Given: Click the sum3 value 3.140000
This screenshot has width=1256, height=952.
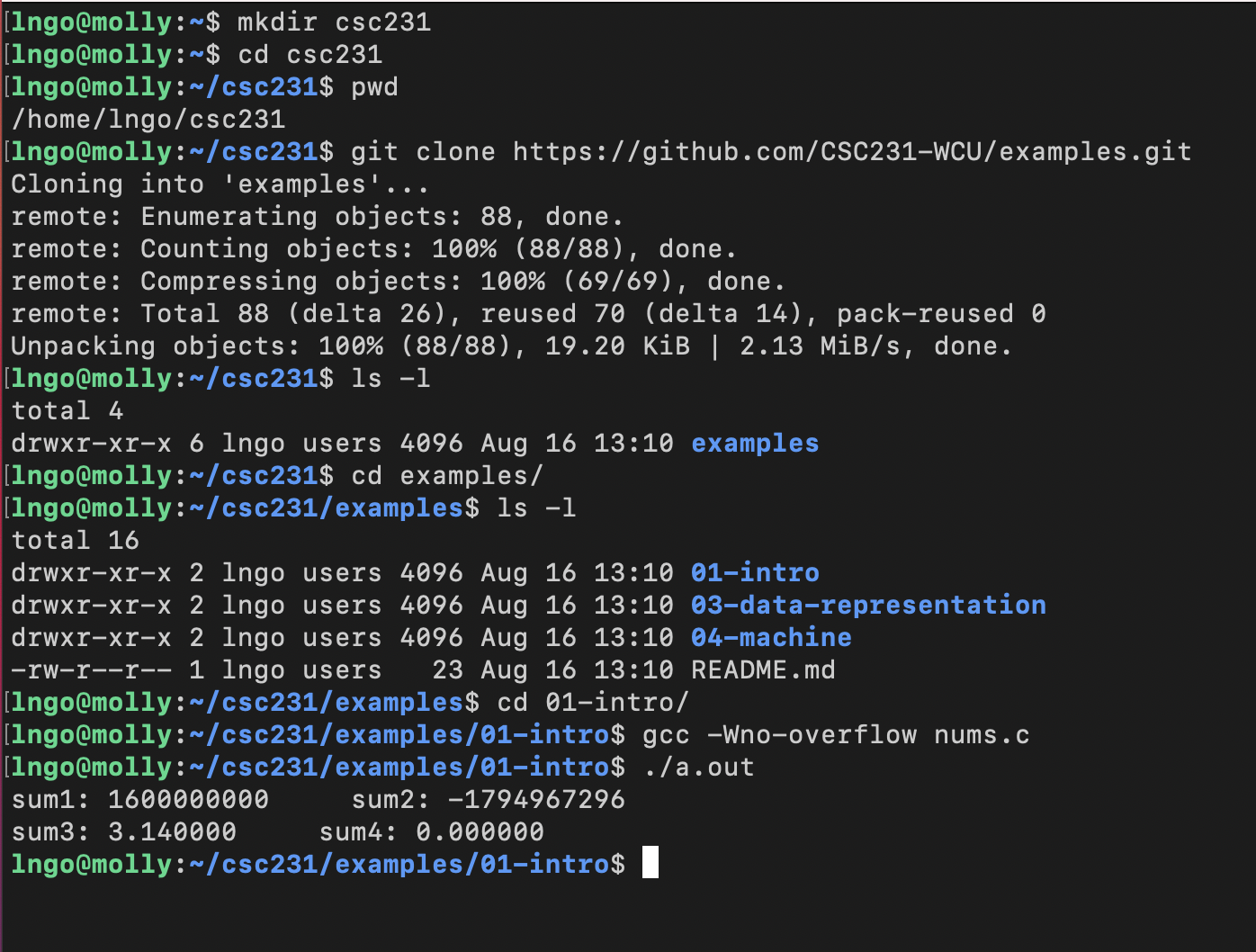Looking at the screenshot, I should (172, 831).
